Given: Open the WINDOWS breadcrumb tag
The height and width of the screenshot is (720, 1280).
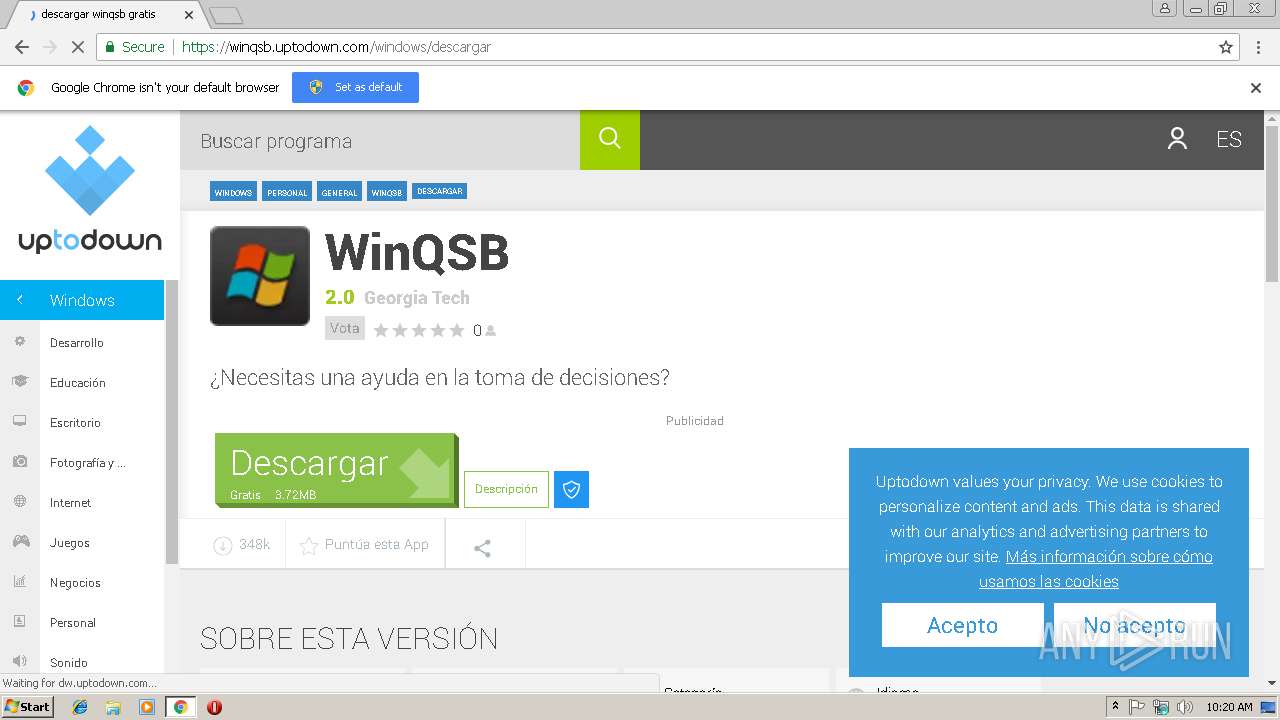Looking at the screenshot, I should click(233, 192).
